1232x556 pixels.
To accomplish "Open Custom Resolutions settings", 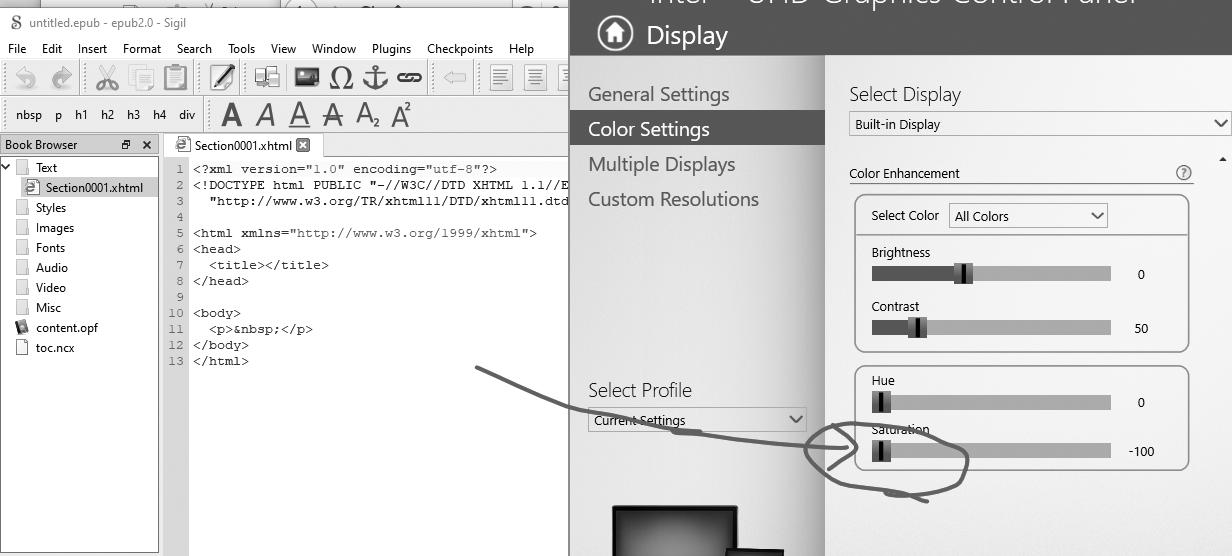I will (674, 199).
